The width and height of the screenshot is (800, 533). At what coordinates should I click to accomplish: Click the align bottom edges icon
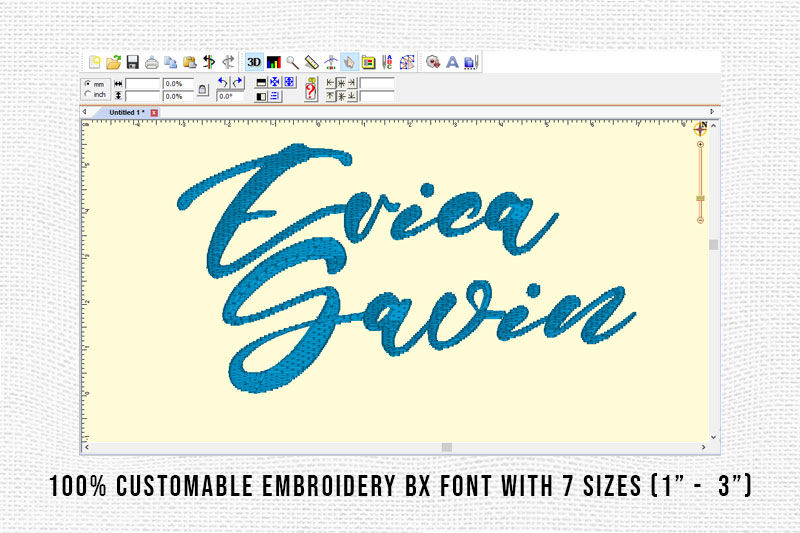click(x=352, y=96)
